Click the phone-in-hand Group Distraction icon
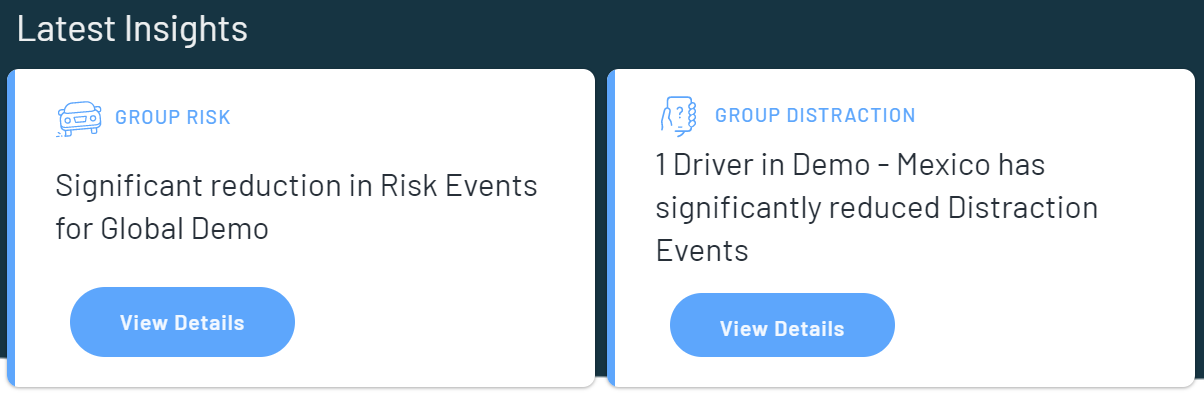Screen dimensions: 1204x399 (677, 115)
